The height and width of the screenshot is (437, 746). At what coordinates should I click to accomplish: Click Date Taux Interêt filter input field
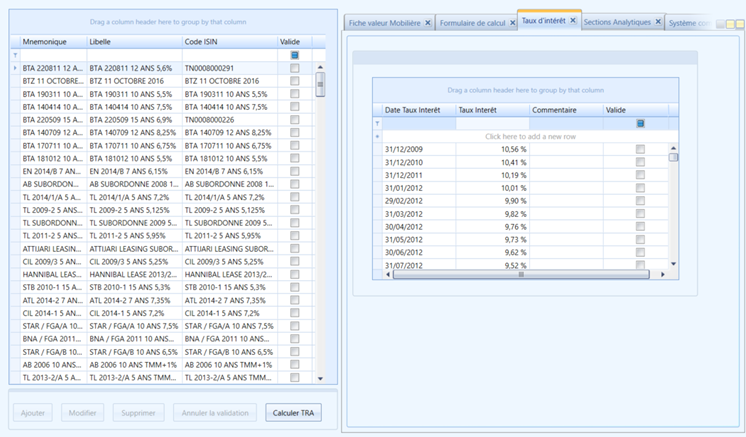pyautogui.click(x=419, y=124)
